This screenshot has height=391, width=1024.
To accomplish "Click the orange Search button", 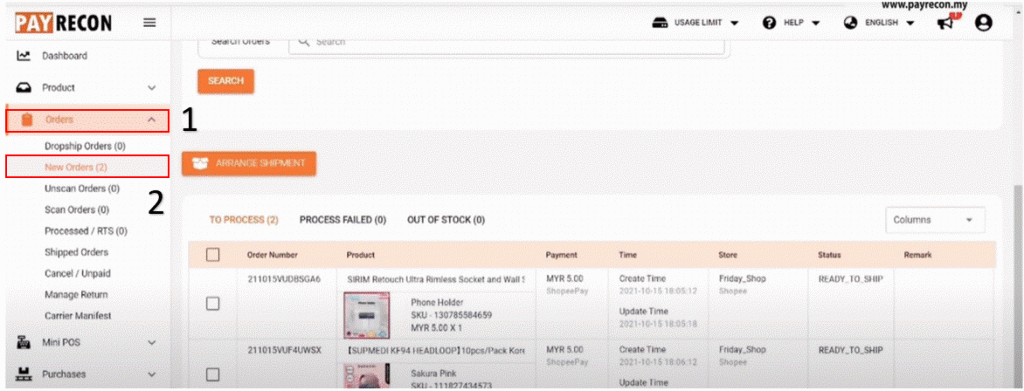I will pyautogui.click(x=226, y=81).
